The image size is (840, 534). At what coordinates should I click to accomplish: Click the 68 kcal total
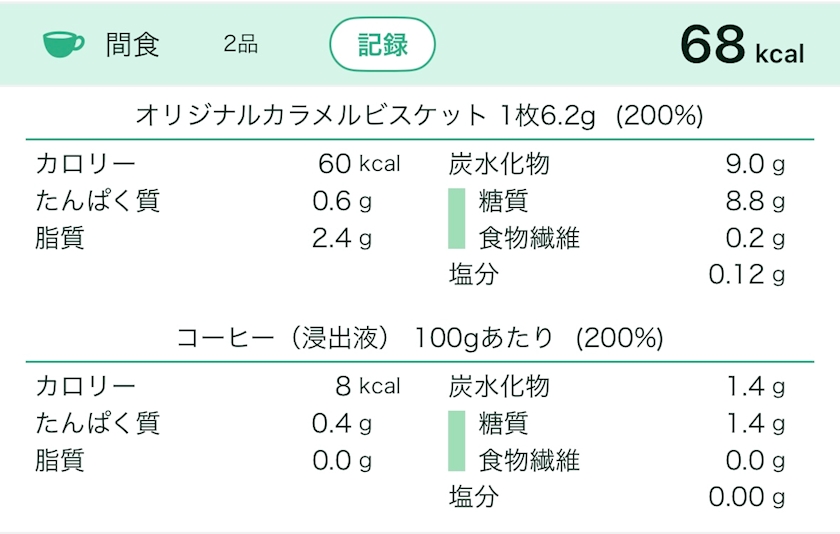[741, 45]
